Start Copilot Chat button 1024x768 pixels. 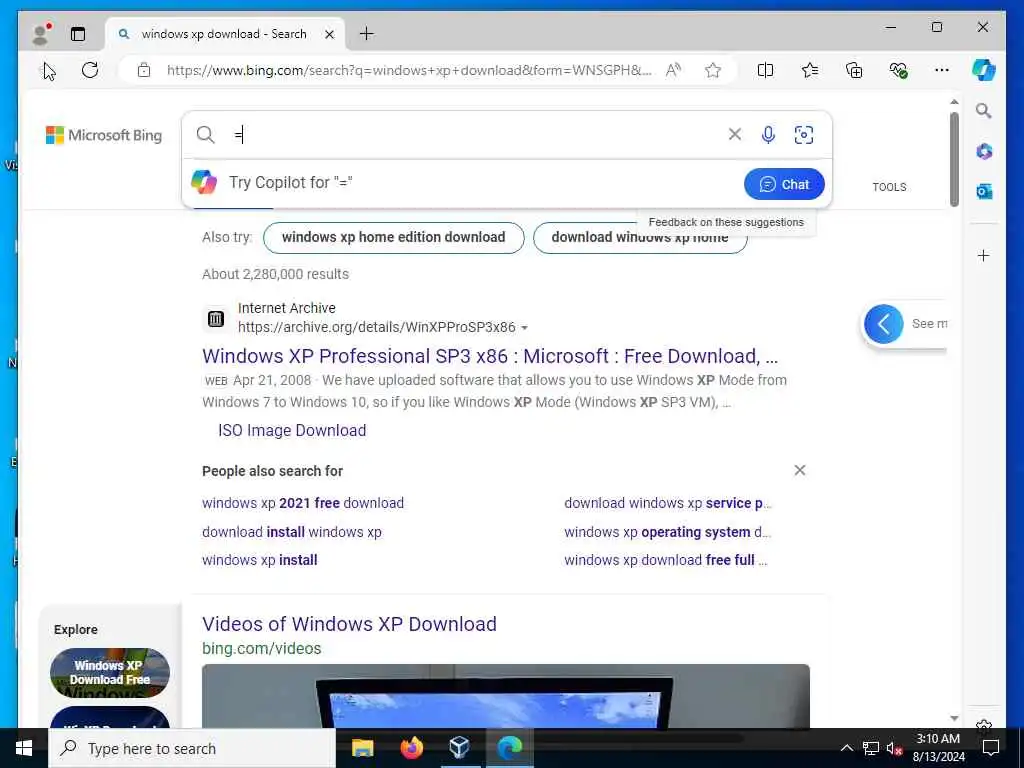[784, 184]
